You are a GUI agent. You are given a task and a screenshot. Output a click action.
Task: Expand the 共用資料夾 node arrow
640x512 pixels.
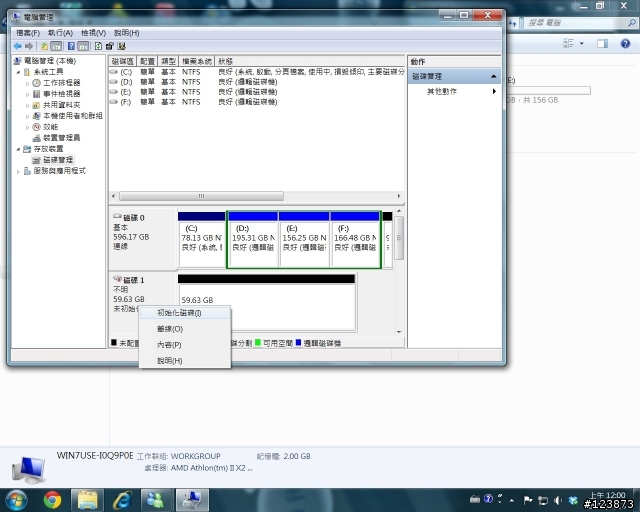click(x=27, y=105)
